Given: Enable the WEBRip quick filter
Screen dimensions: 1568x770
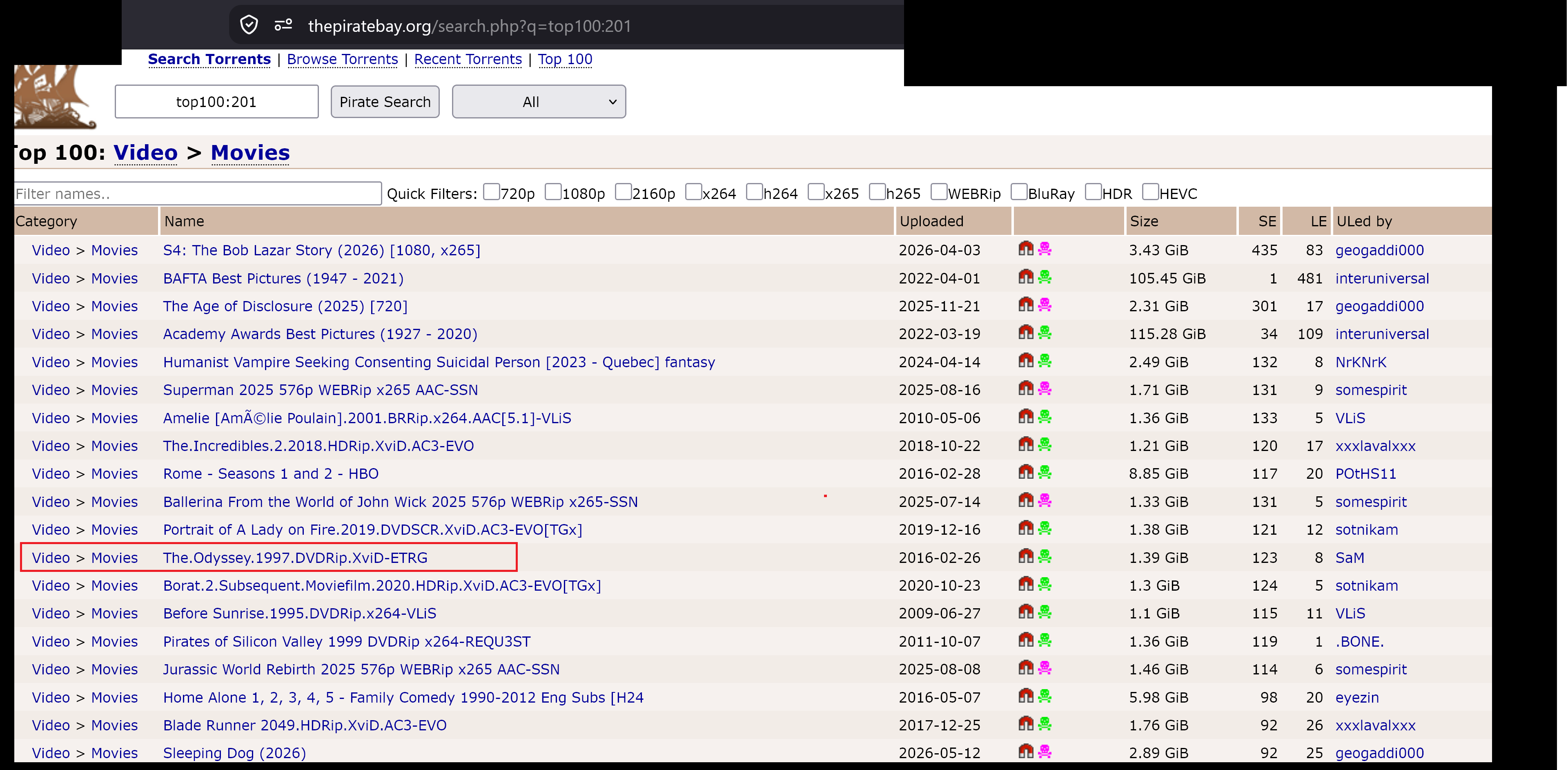Looking at the screenshot, I should pos(939,192).
